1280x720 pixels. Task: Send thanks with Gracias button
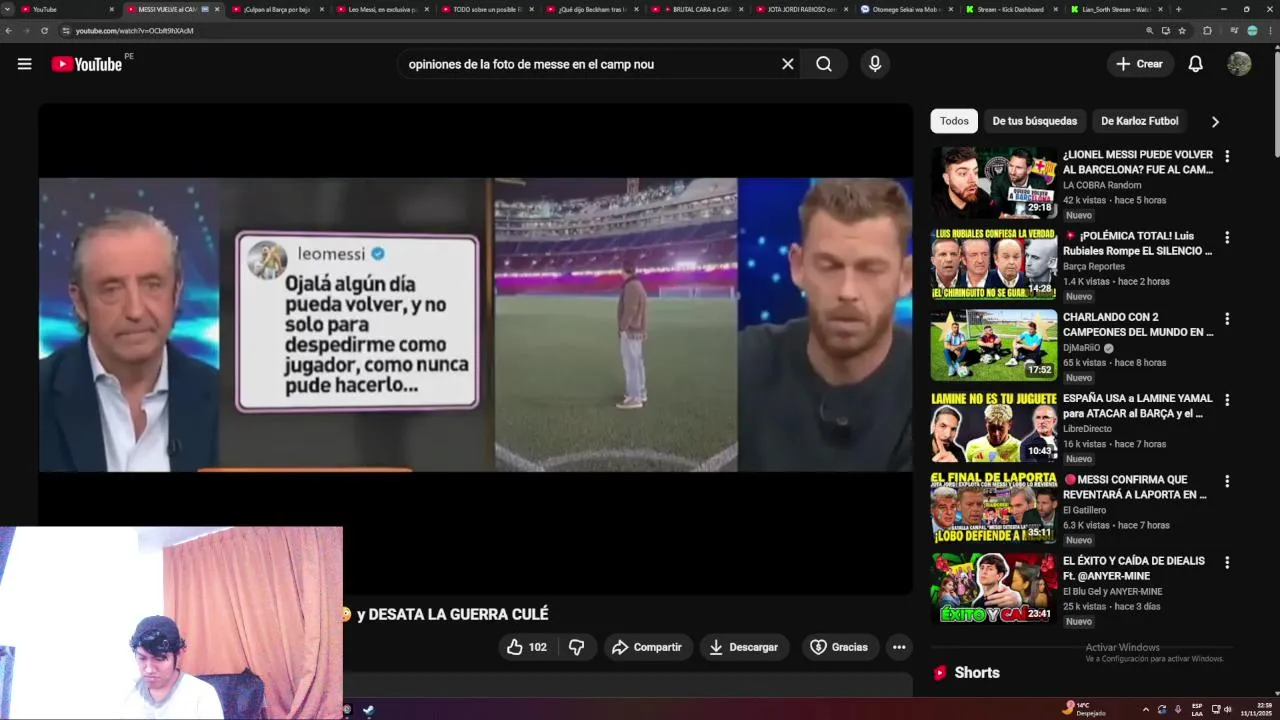tap(839, 647)
